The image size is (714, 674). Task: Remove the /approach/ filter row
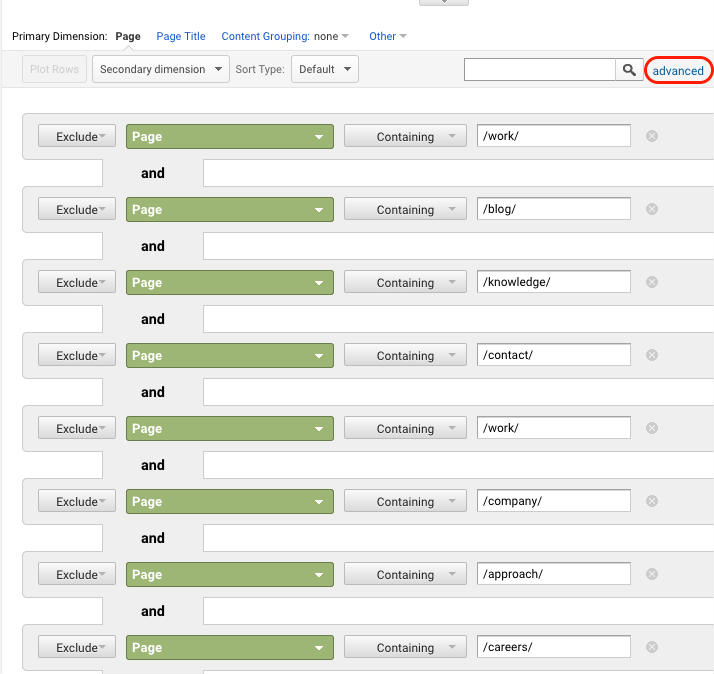tap(652, 574)
